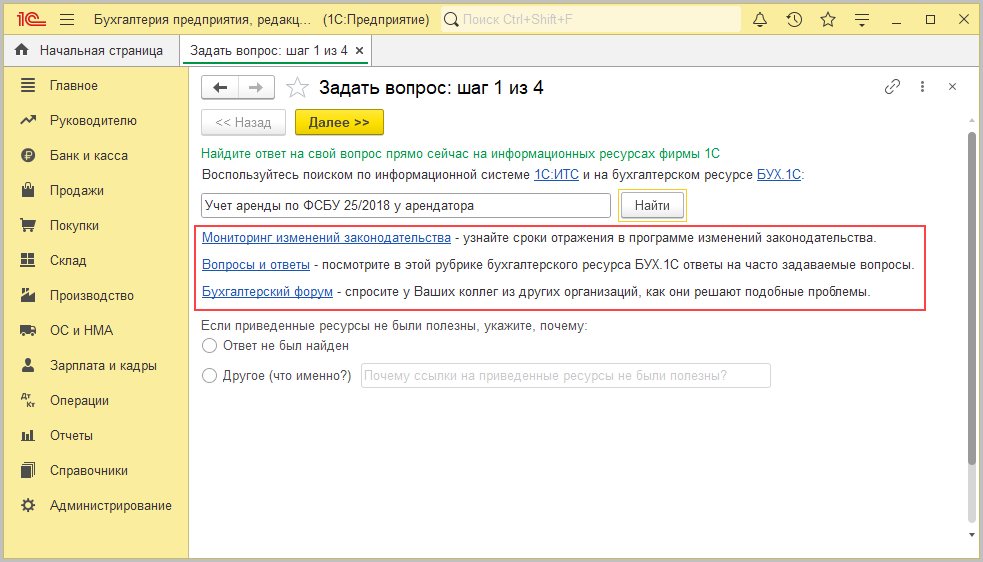
Task: Click the notifications bell icon
Action: pyautogui.click(x=760, y=19)
